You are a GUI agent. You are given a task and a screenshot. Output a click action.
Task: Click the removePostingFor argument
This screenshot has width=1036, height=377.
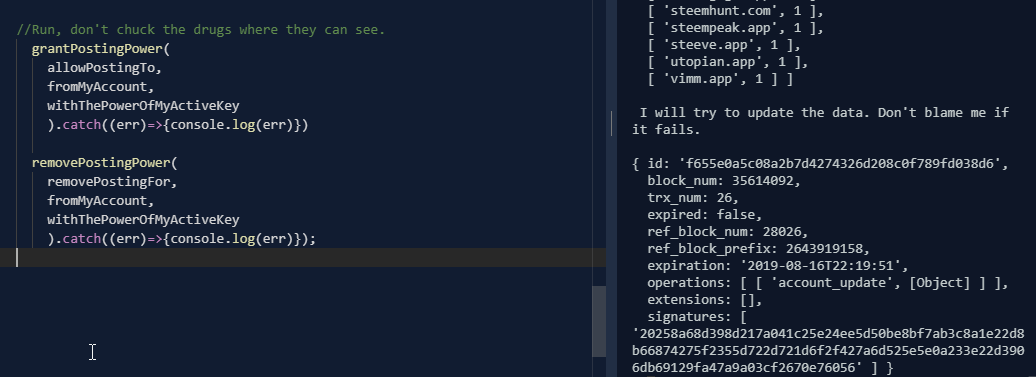(108, 182)
